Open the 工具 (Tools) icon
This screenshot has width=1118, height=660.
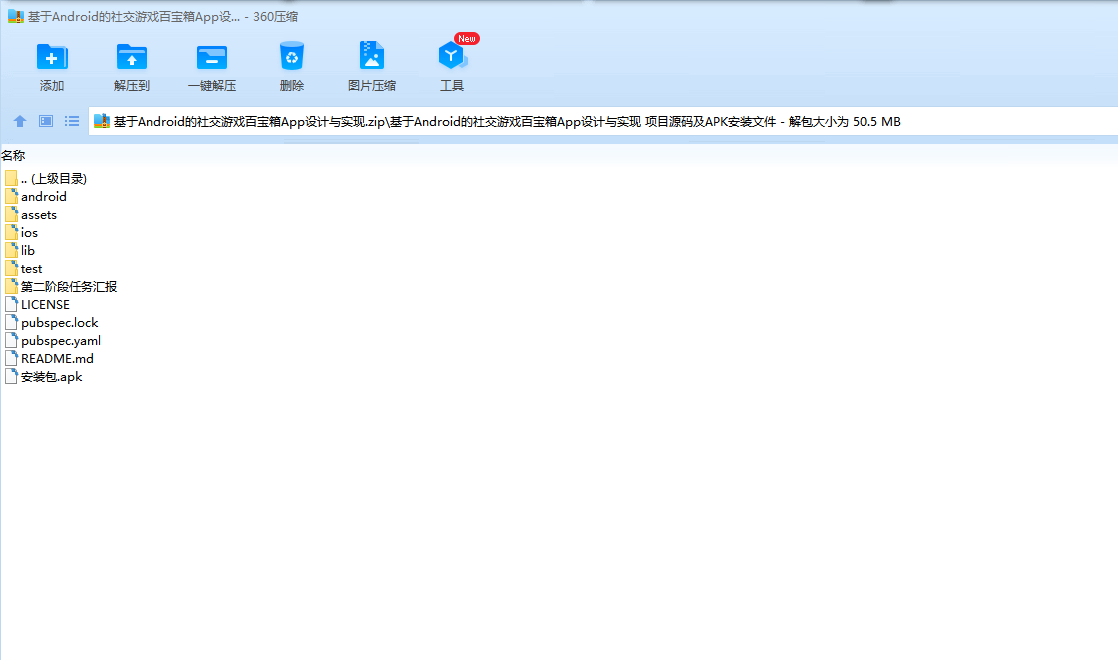coord(452,56)
